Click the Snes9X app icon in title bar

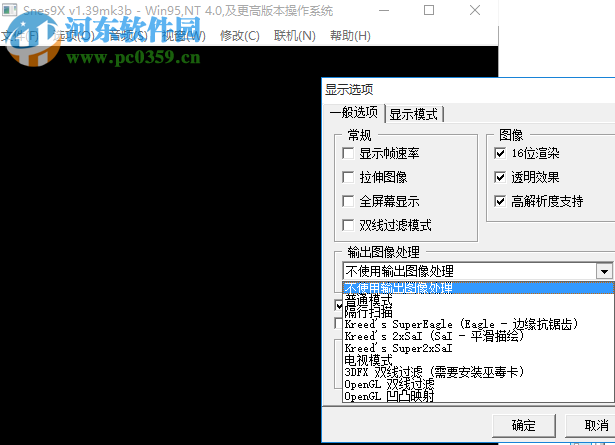click(10, 10)
